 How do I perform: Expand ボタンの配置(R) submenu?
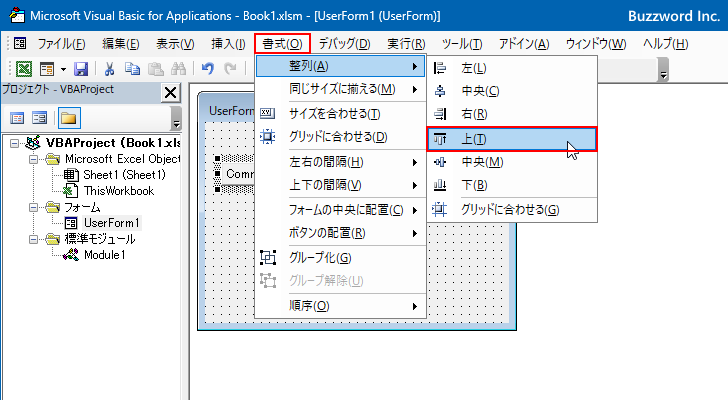[340, 233]
